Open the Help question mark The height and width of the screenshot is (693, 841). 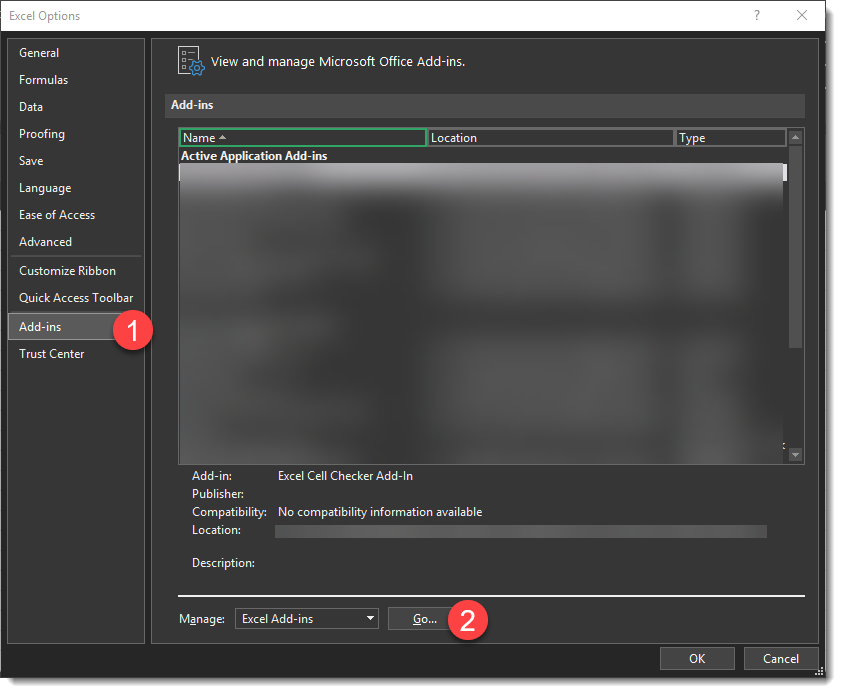[757, 15]
